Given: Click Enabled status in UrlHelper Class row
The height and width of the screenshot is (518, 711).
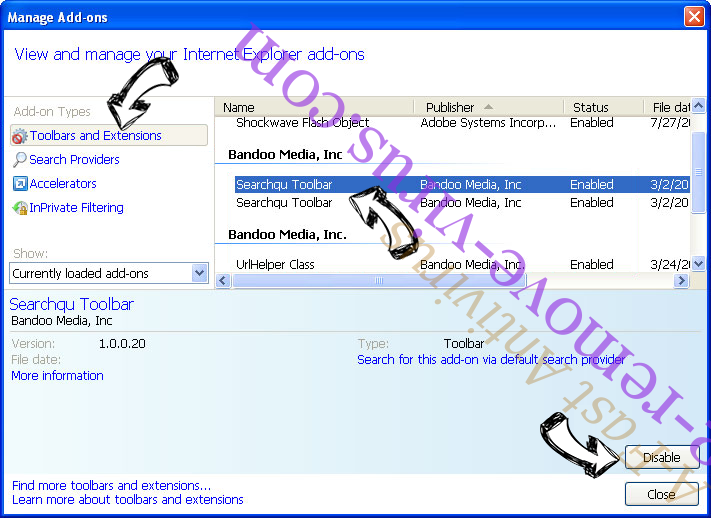Looking at the screenshot, I should (x=592, y=264).
